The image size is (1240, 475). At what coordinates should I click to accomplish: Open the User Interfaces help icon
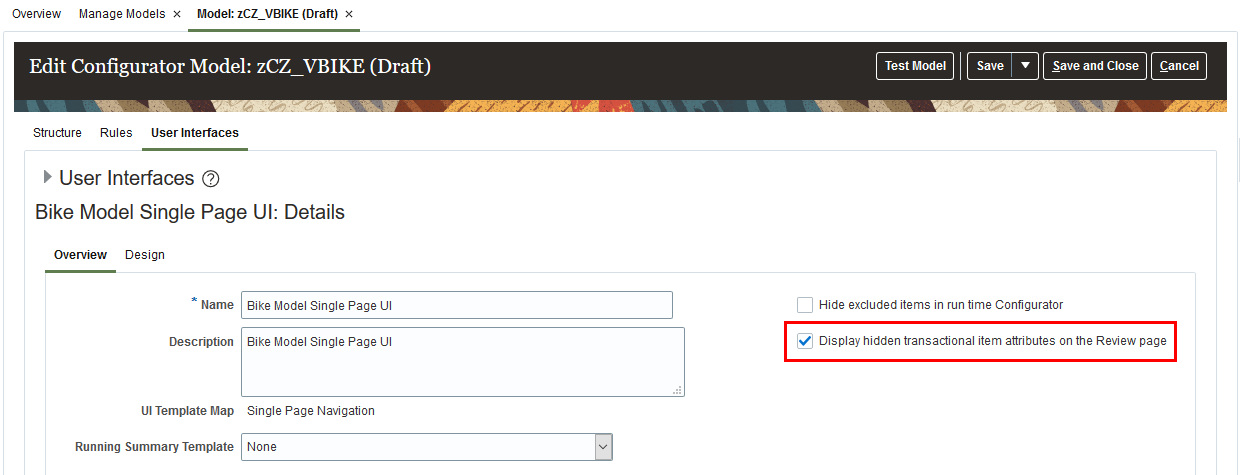210,179
